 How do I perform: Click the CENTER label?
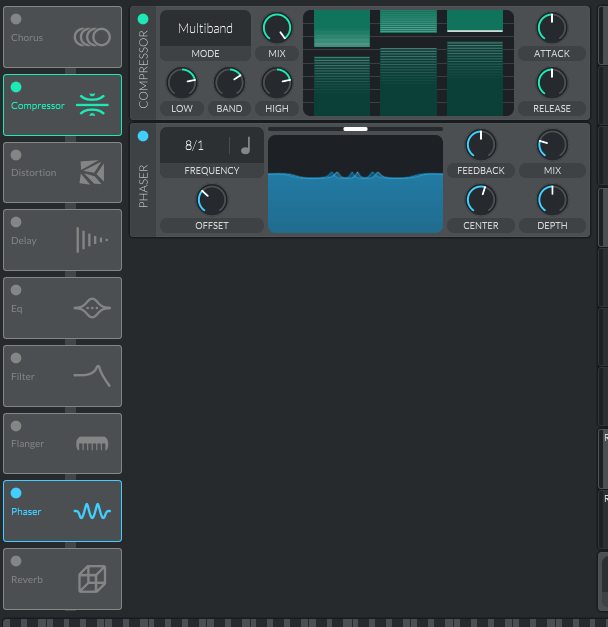point(481,226)
